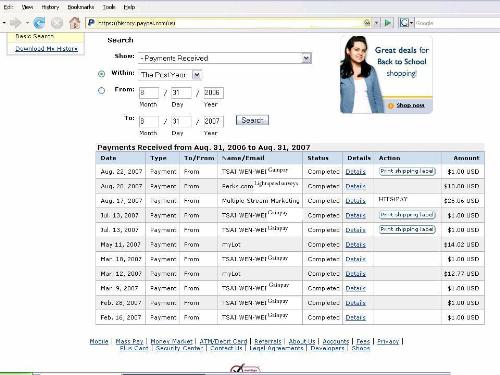The height and width of the screenshot is (375, 500).
Task: Click the Stop loading icon
Action: pyautogui.click(x=57, y=23)
